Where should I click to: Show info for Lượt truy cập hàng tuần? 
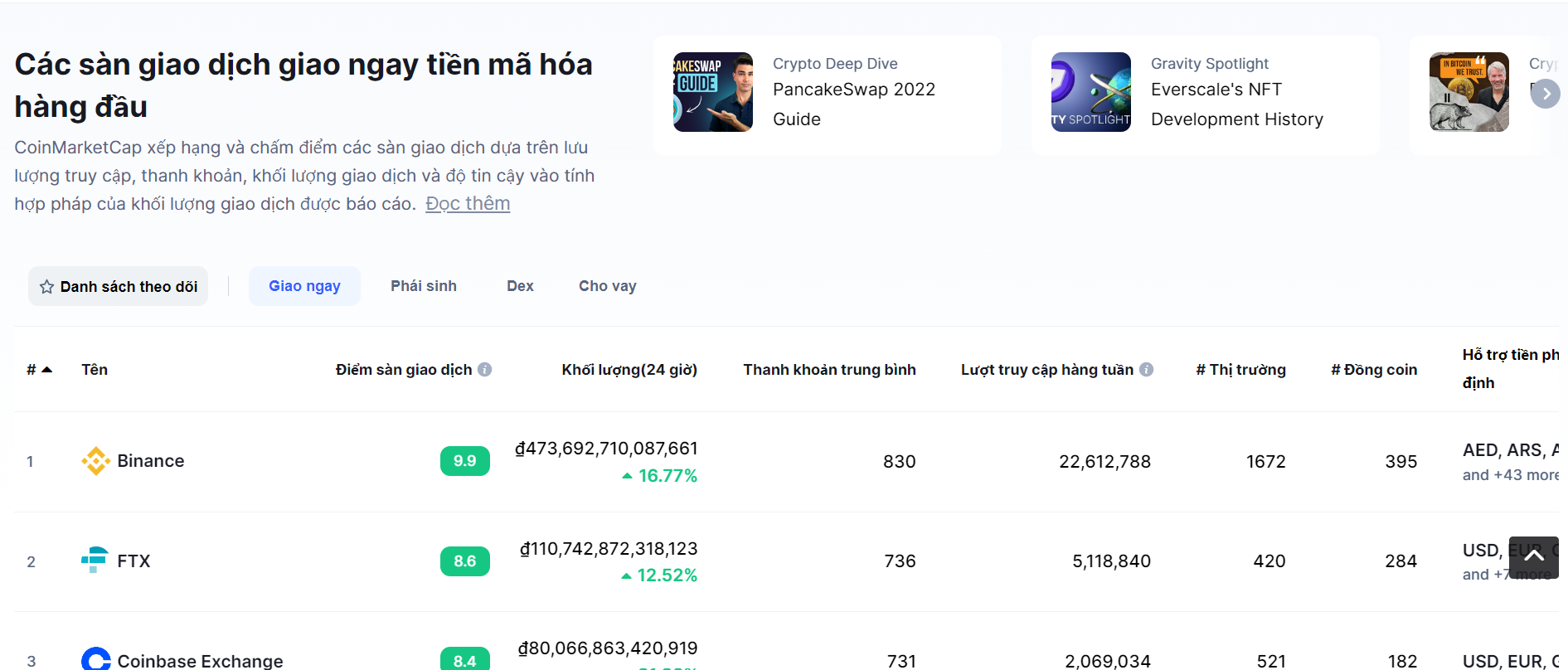(x=1147, y=370)
